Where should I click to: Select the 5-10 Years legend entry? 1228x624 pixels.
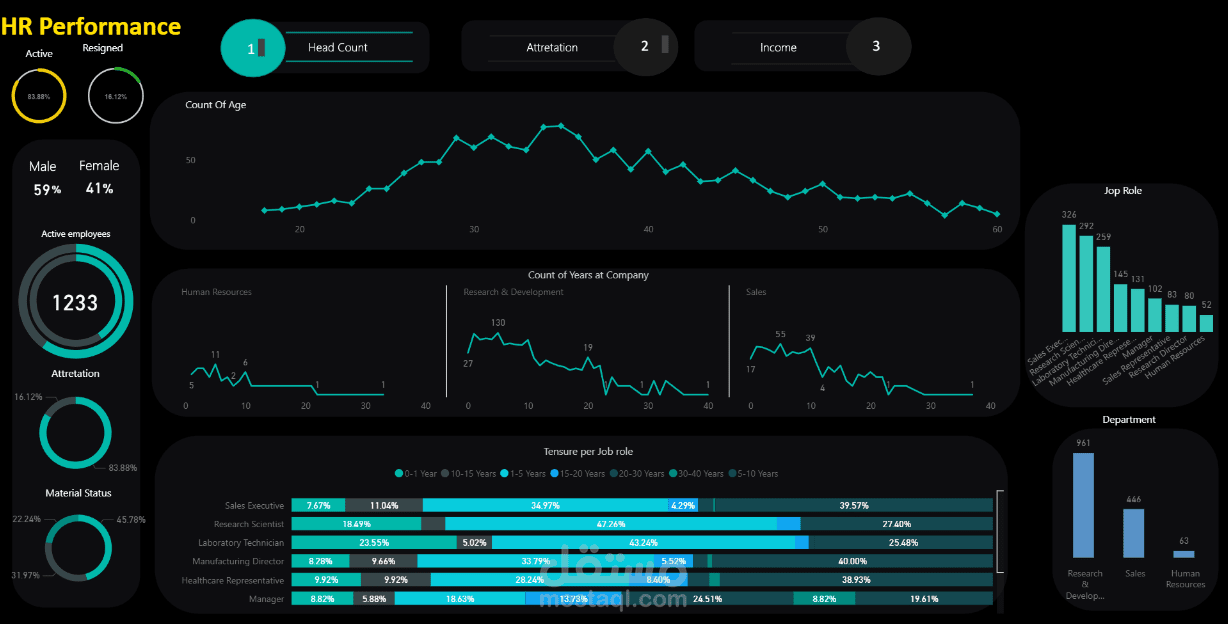[x=753, y=473]
